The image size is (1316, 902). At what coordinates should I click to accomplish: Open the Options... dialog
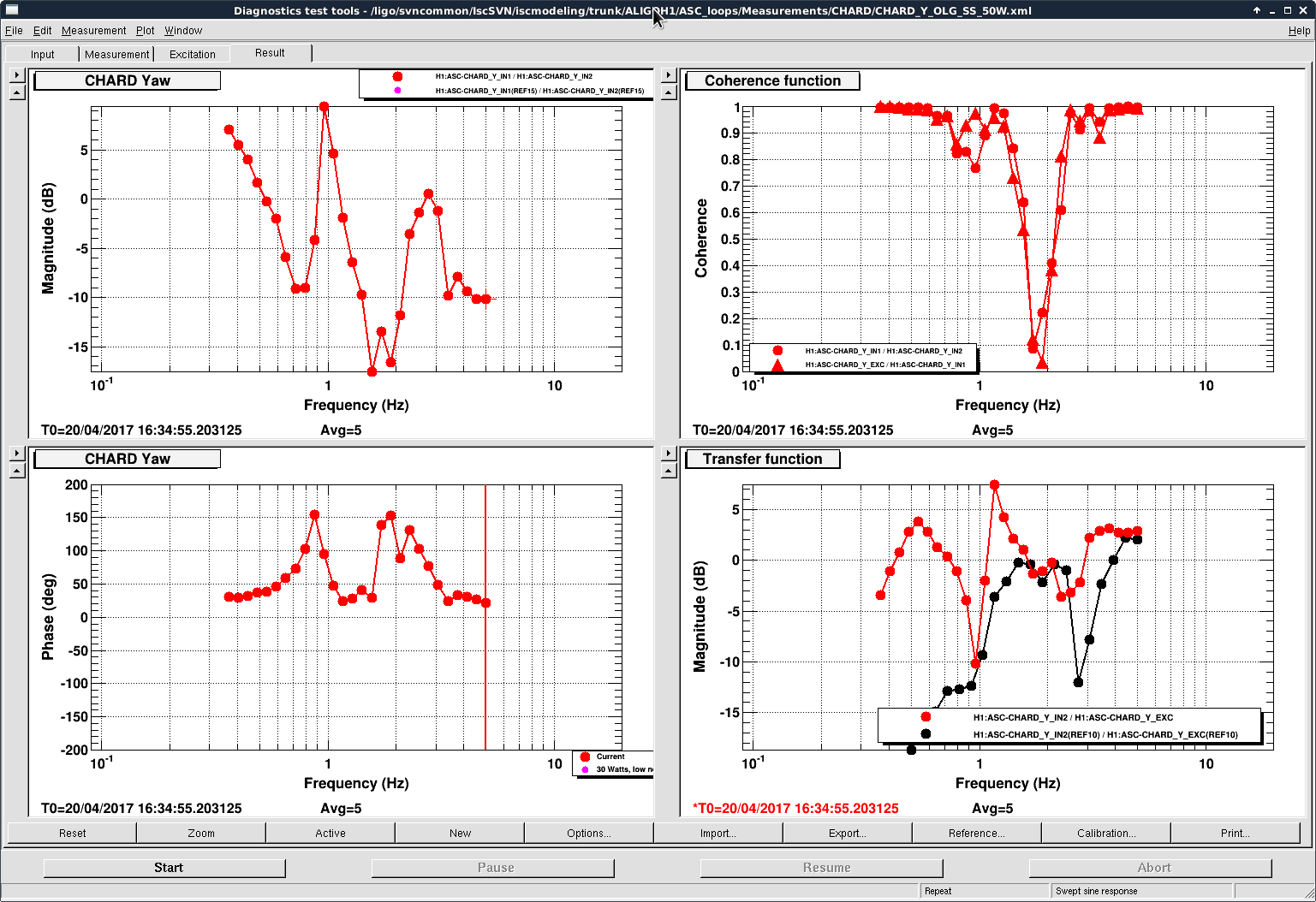[589, 833]
